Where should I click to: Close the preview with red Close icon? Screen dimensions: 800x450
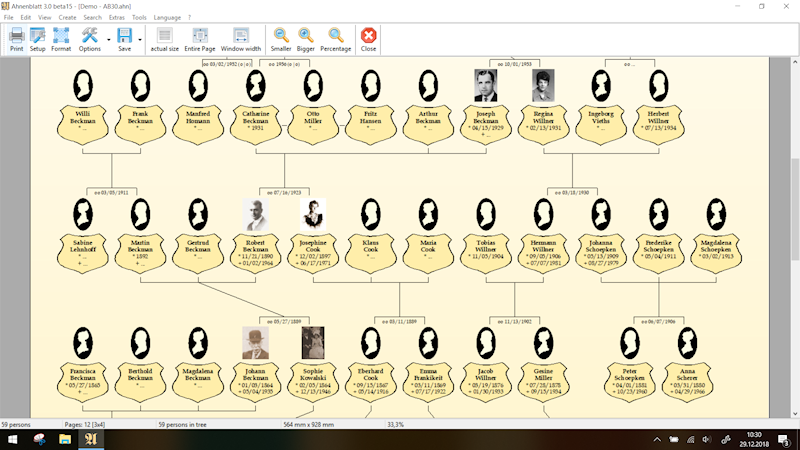(368, 39)
